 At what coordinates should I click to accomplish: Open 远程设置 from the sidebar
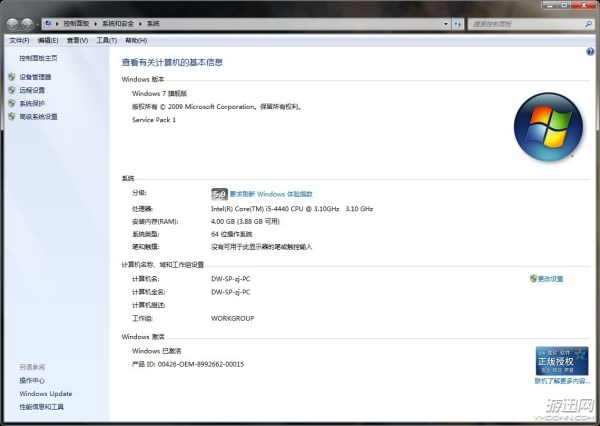pyautogui.click(x=32, y=90)
